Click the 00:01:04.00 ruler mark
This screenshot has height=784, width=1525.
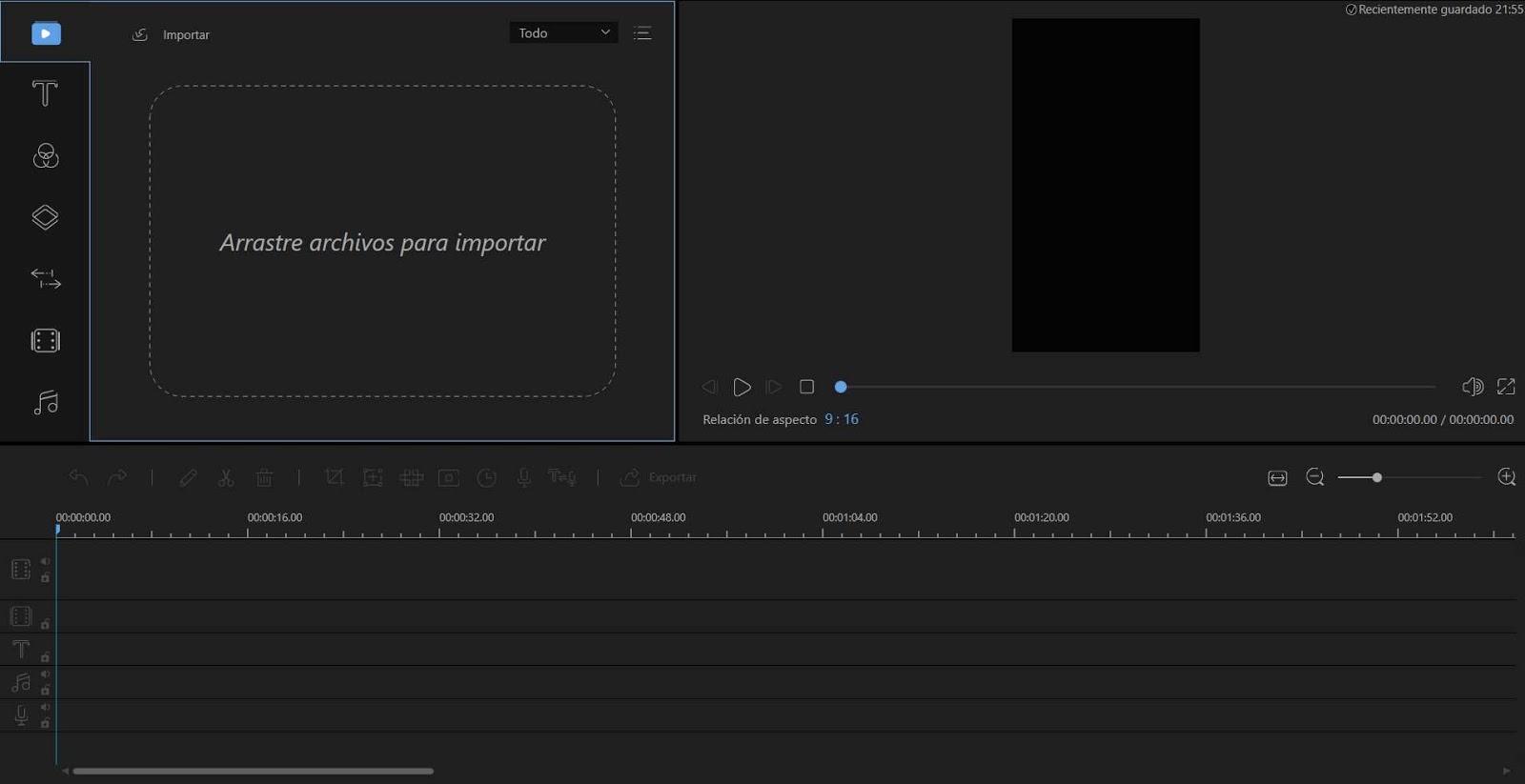pos(849,517)
